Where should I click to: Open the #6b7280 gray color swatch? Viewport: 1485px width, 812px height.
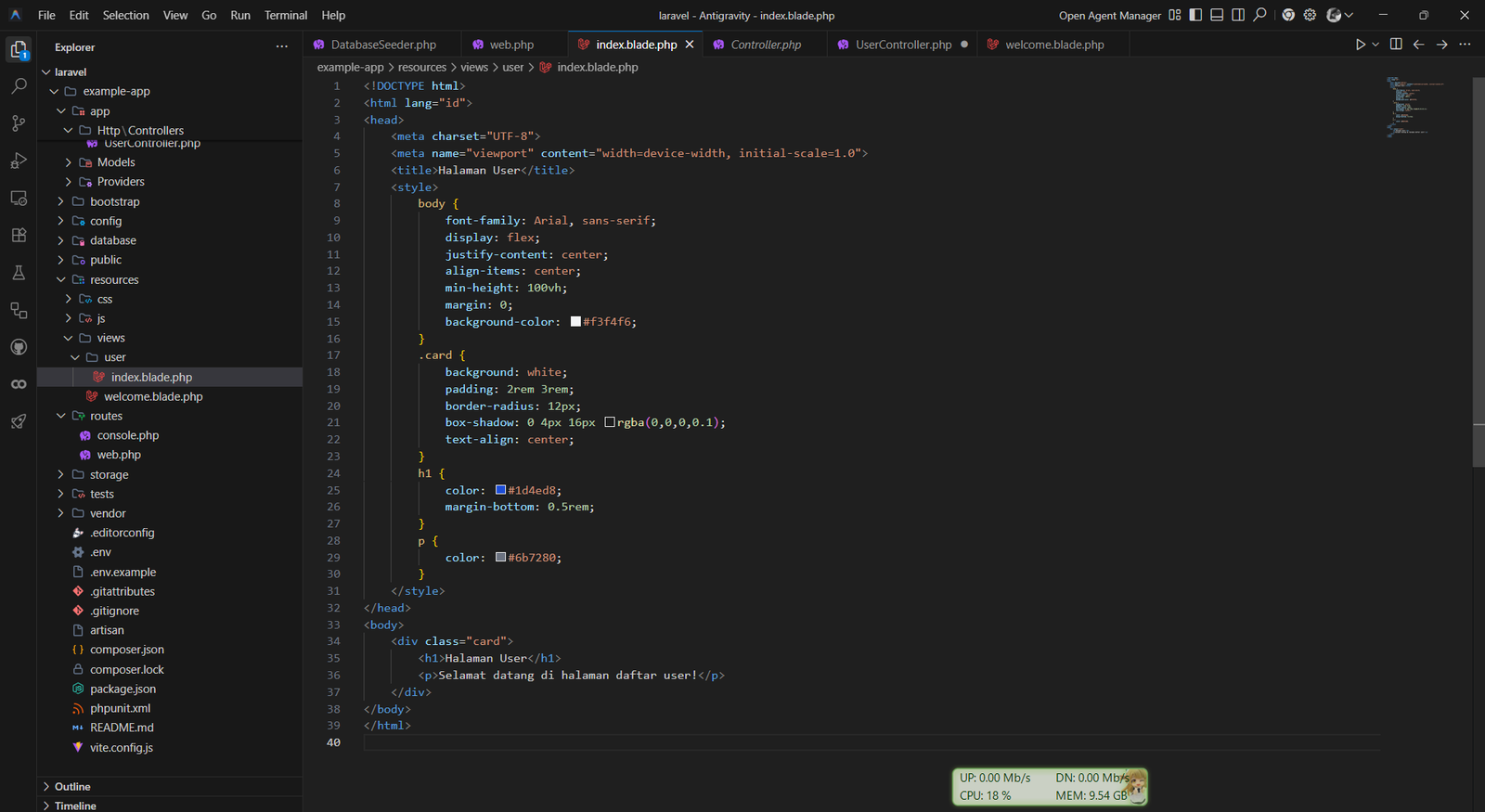[x=501, y=558]
